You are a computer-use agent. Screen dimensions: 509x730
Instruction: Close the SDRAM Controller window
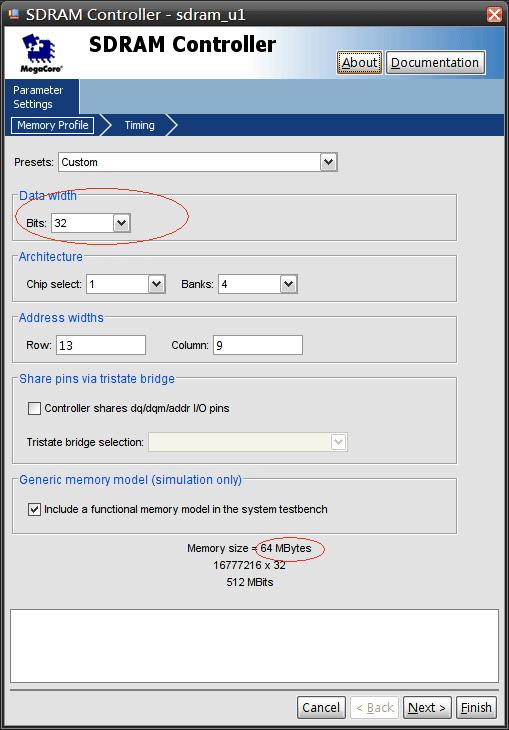(x=494, y=14)
